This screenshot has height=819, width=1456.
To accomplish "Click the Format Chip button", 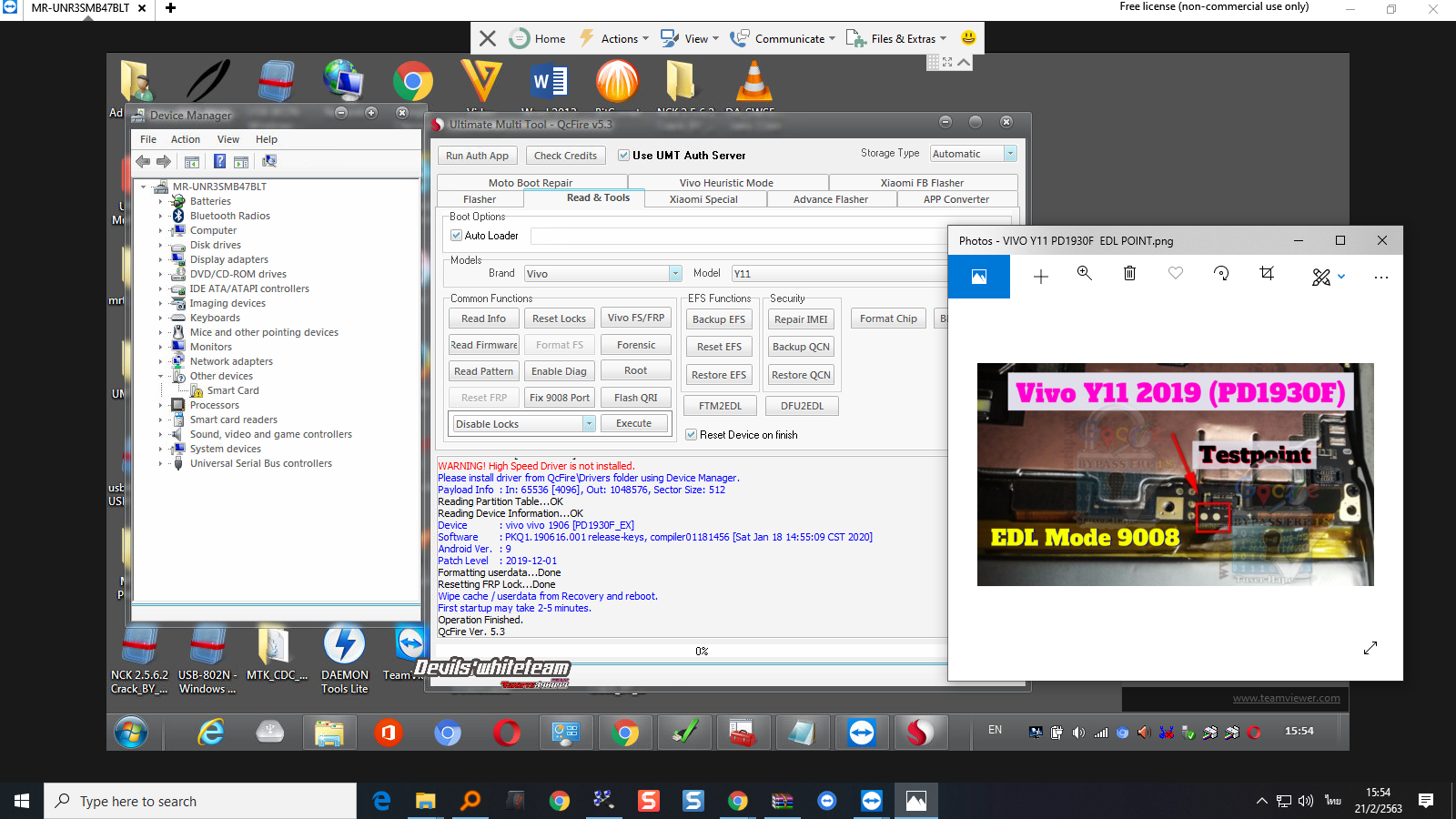I will point(888,318).
